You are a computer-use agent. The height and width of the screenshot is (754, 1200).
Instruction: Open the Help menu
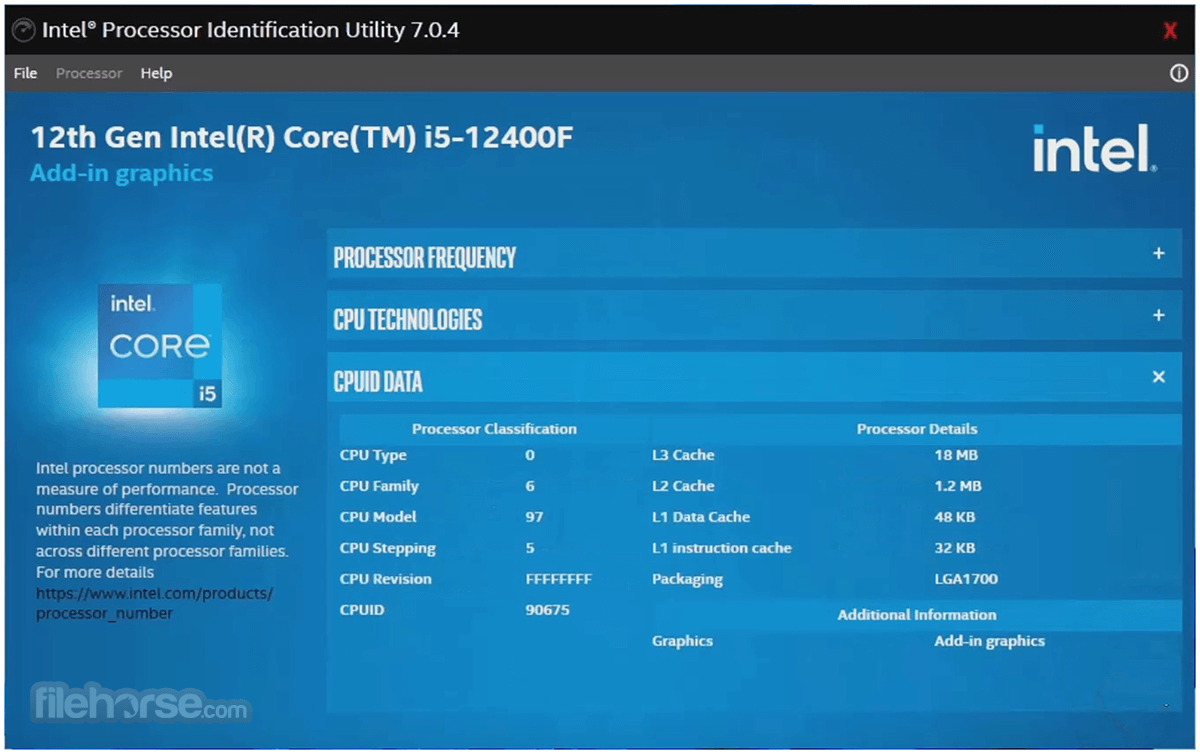click(156, 73)
